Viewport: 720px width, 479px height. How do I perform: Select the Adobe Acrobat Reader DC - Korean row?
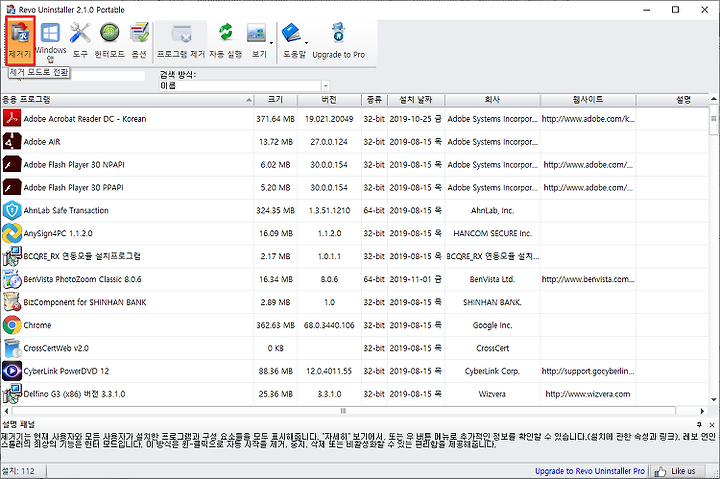click(355, 118)
